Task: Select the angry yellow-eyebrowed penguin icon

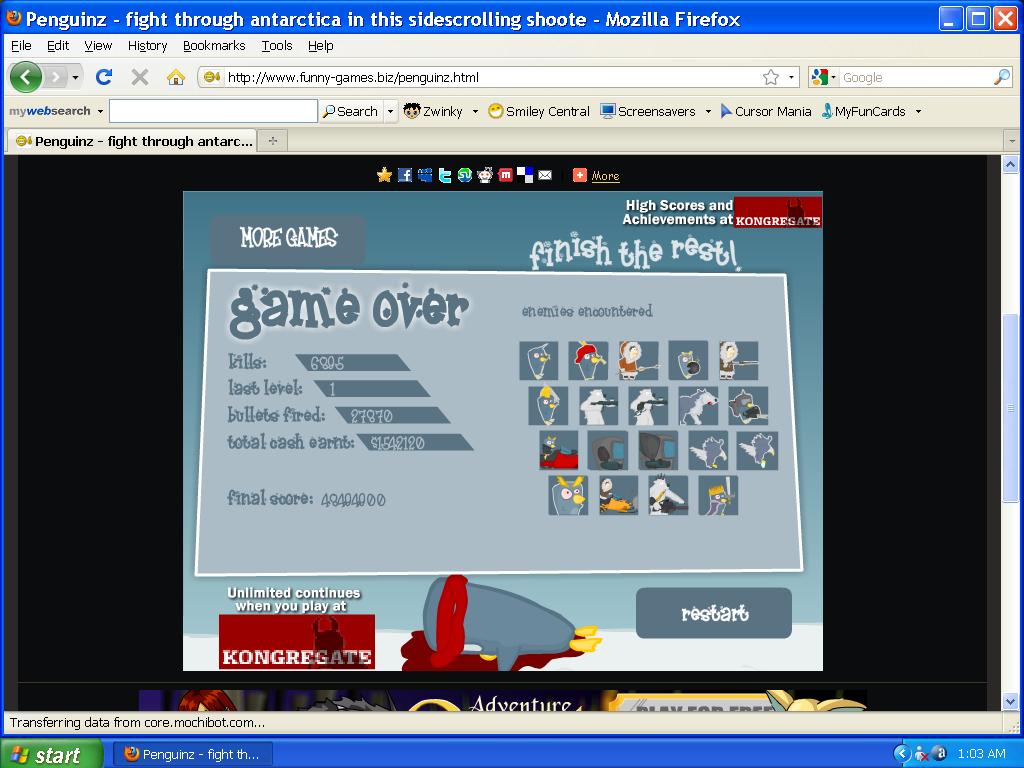Action: (568, 496)
